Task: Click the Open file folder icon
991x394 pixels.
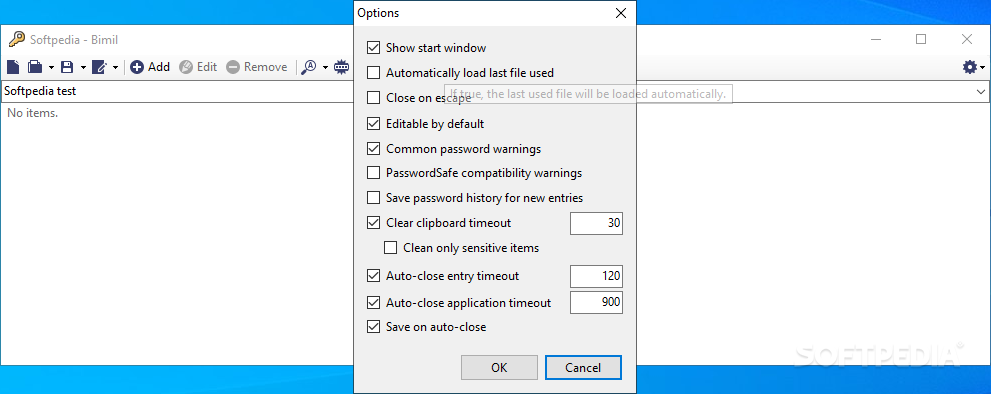Action: click(x=35, y=66)
